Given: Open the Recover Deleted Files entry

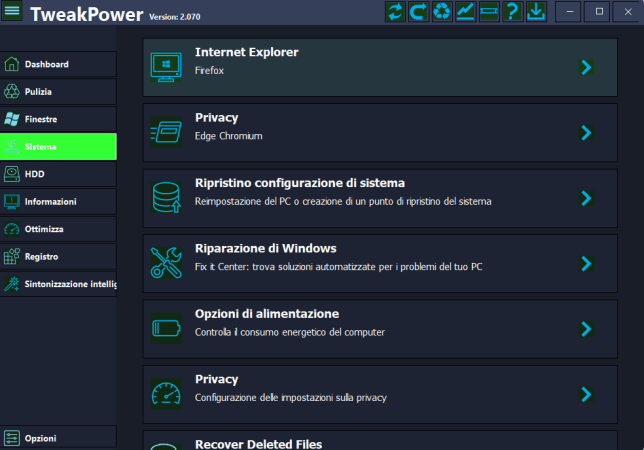Looking at the screenshot, I should [x=258, y=443].
